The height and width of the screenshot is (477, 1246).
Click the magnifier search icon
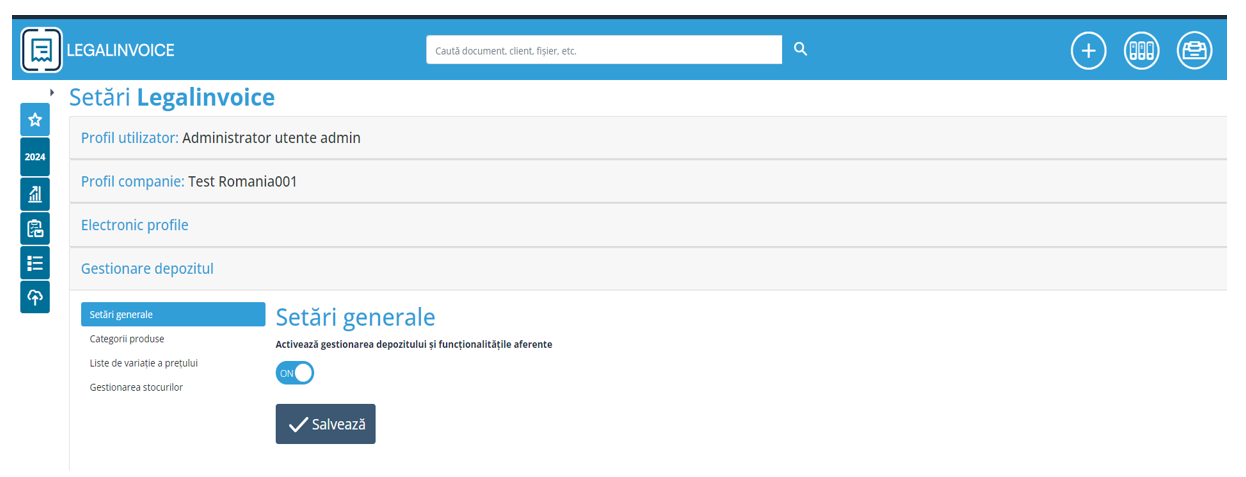coord(800,49)
